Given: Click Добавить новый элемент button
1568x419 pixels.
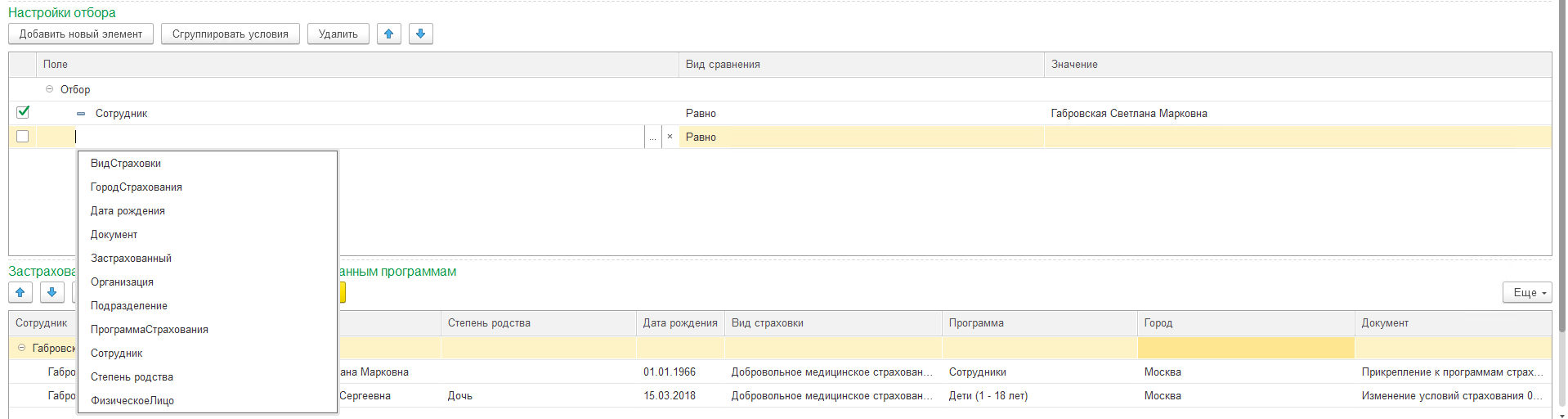Looking at the screenshot, I should [x=81, y=34].
